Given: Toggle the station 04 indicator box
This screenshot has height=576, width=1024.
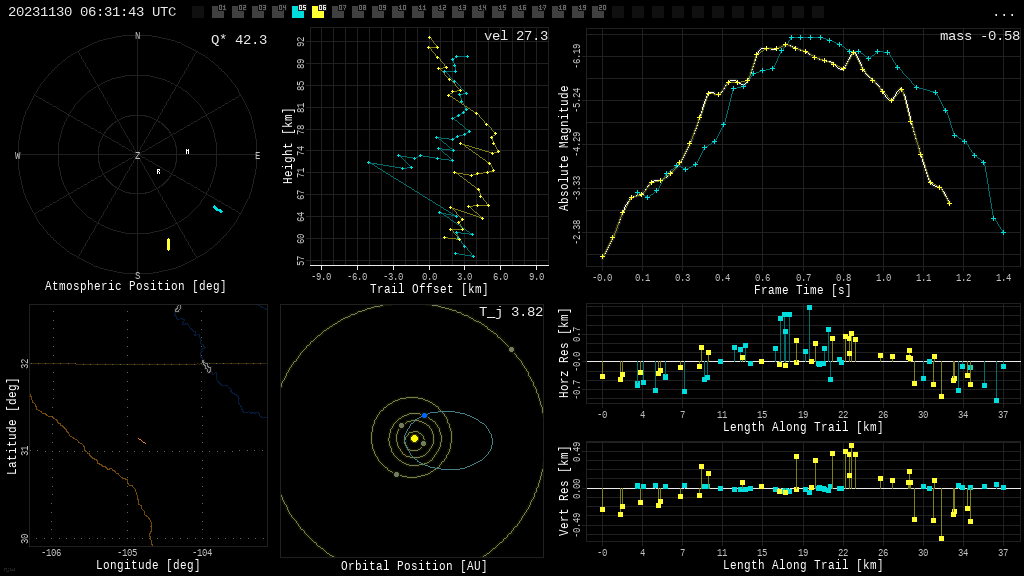Looking at the screenshot, I should [278, 12].
